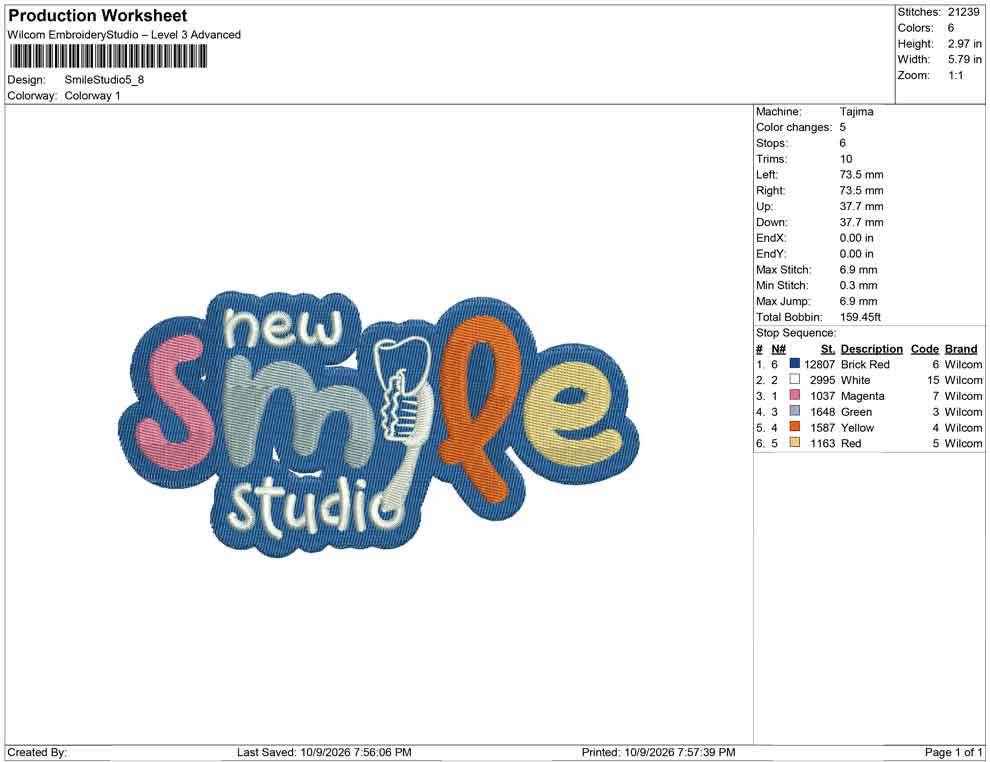Click the Machine value 'Tajima'
The height and width of the screenshot is (762, 990).
pyautogui.click(x=856, y=112)
